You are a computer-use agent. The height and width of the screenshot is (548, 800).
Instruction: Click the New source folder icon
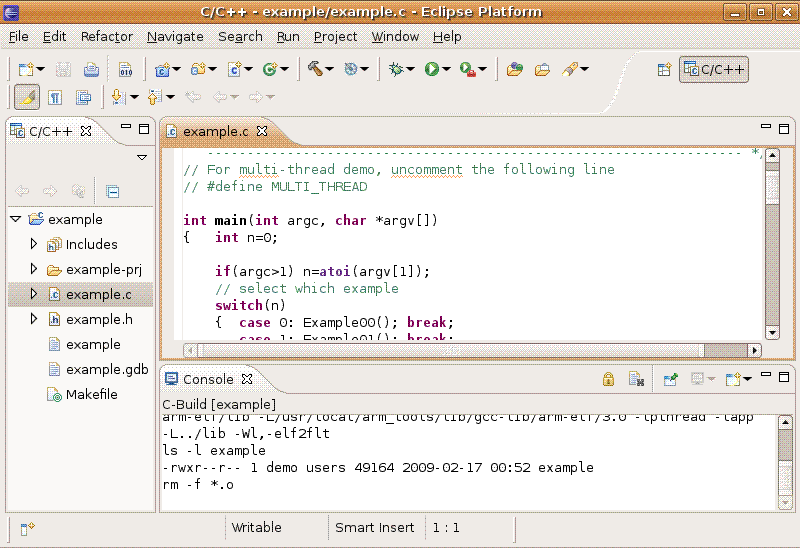point(198,69)
